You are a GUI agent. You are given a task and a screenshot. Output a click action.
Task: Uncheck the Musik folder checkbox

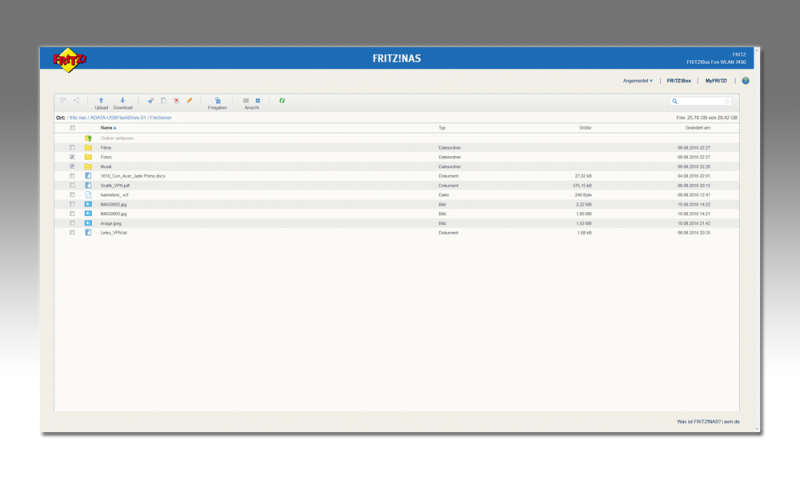tap(72, 166)
